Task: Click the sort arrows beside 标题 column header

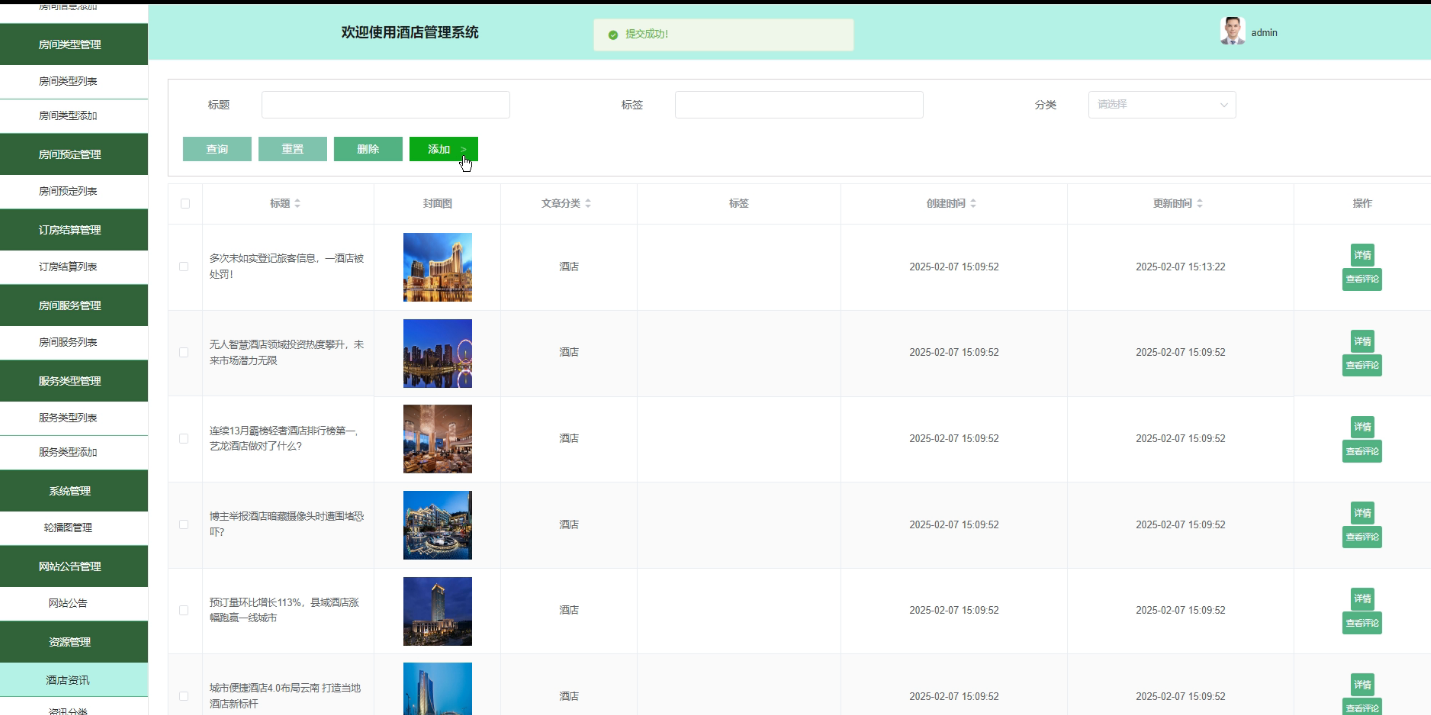Action: pos(297,204)
